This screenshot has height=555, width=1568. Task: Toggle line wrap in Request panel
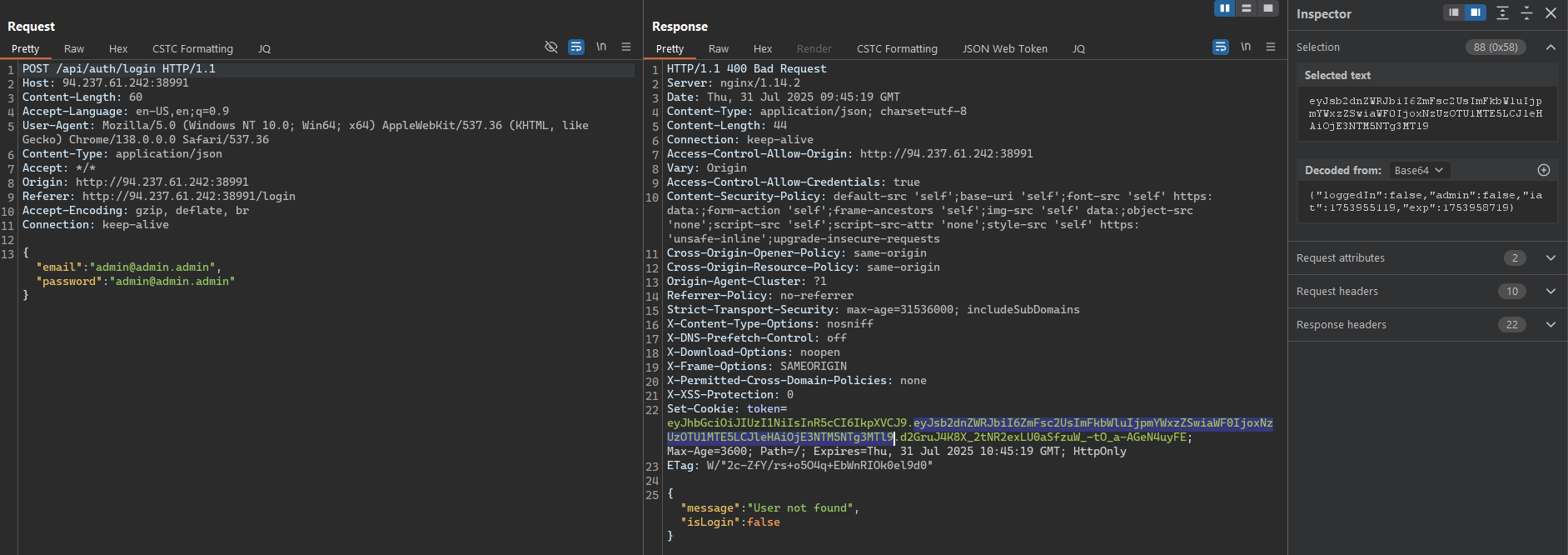(x=576, y=47)
